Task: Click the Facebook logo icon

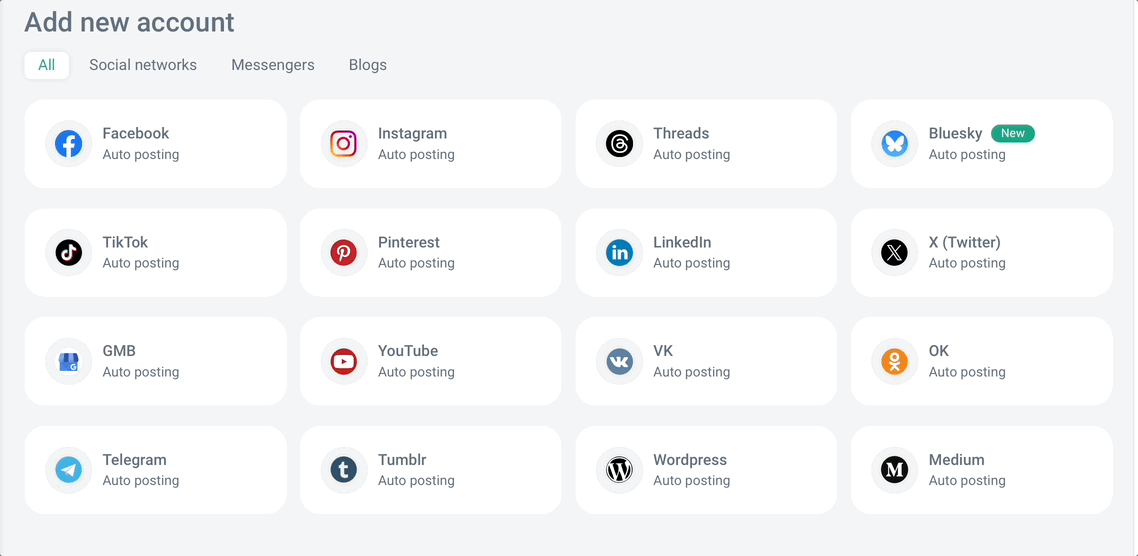Action: click(x=68, y=144)
